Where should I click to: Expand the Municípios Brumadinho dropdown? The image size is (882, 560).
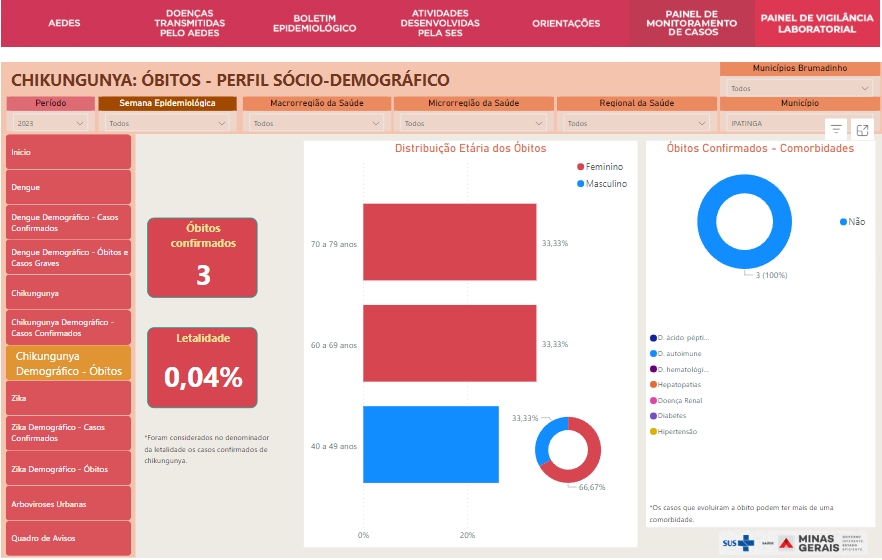[799, 88]
